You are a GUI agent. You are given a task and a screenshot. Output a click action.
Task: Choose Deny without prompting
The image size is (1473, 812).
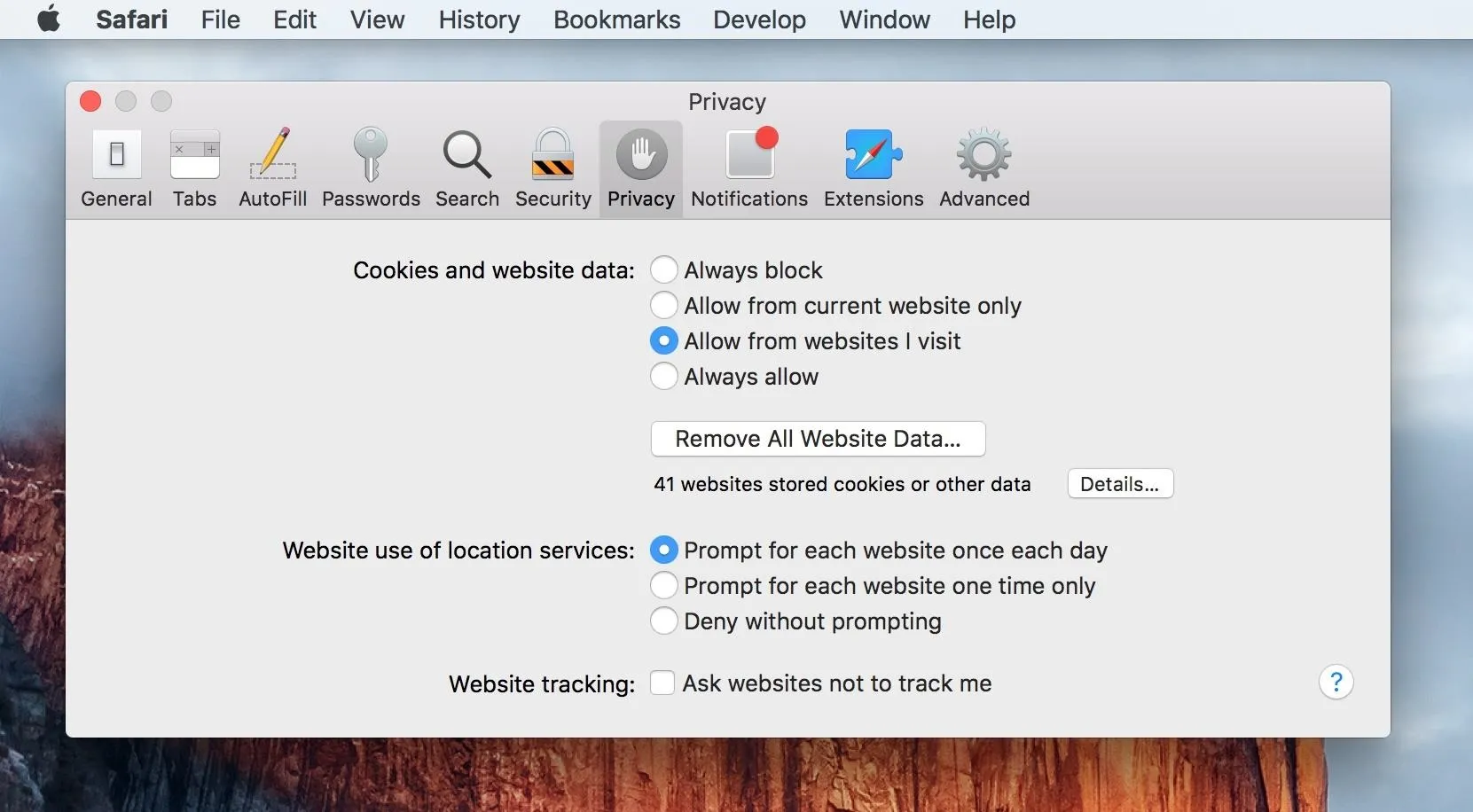664,621
